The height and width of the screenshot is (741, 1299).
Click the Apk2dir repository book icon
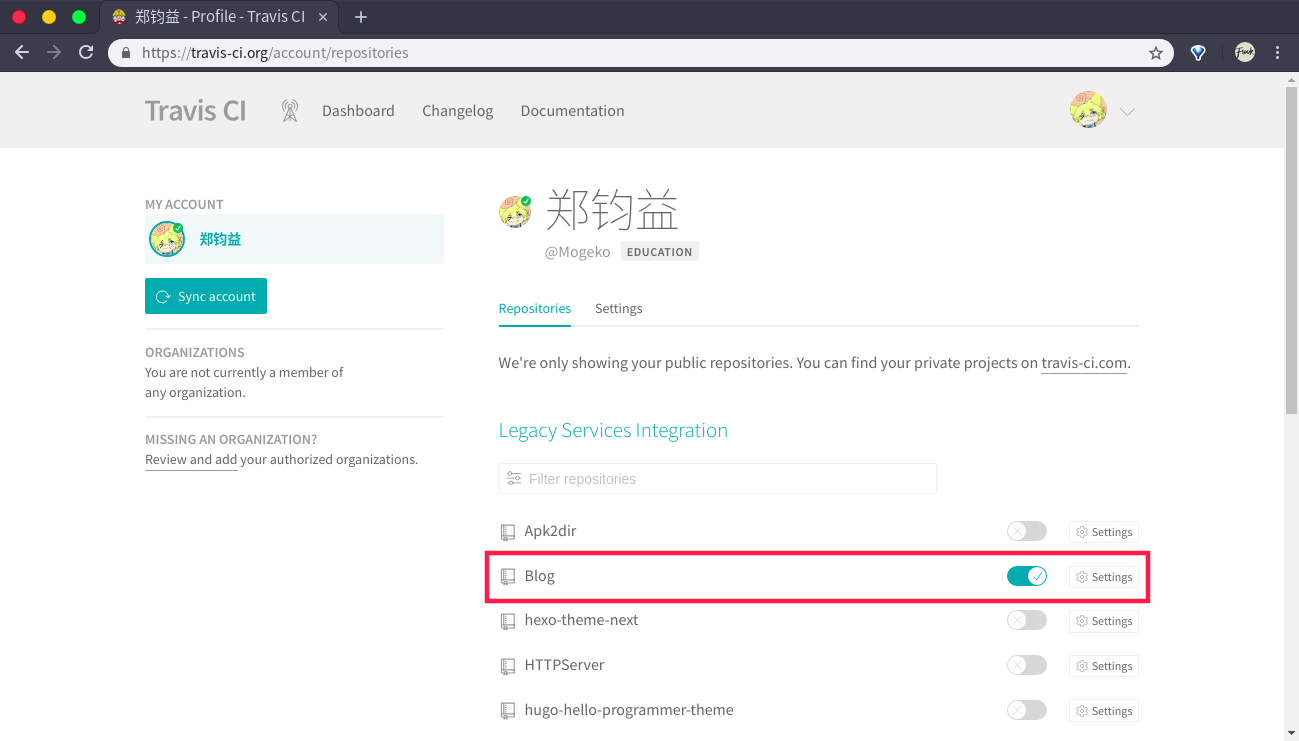pyautogui.click(x=508, y=532)
